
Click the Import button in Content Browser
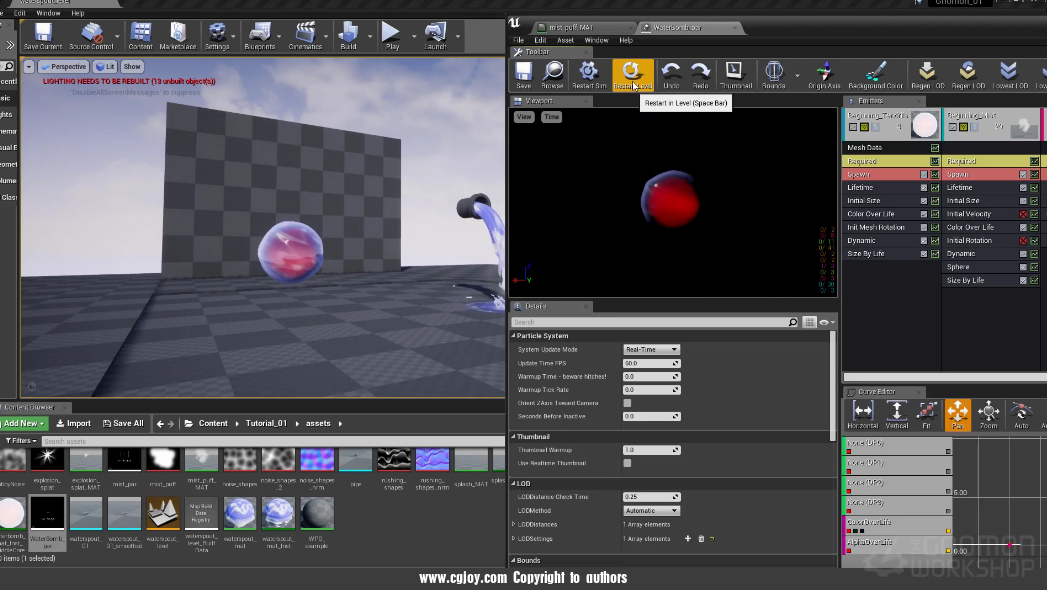click(x=73, y=423)
